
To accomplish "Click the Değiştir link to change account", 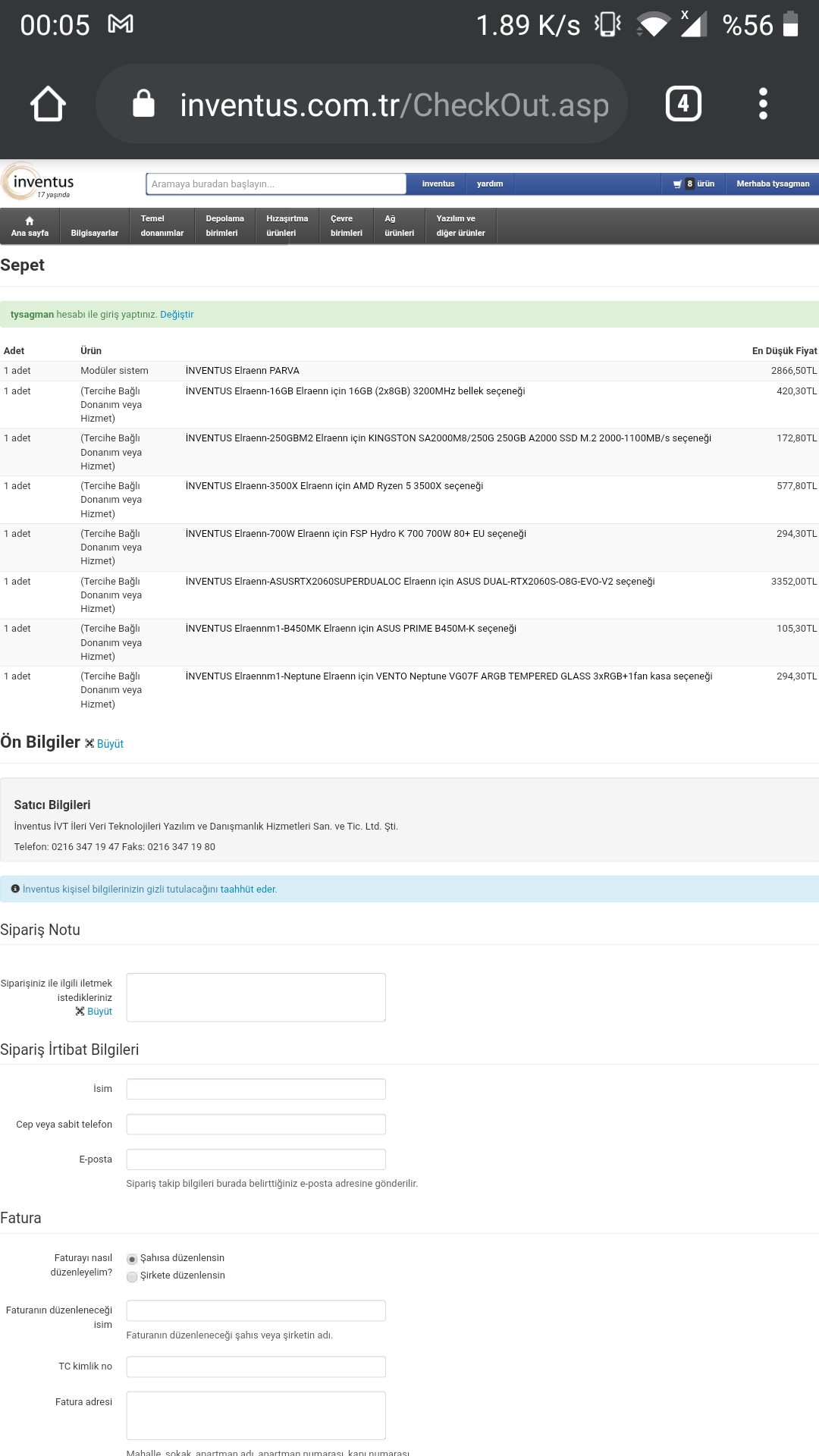I will tap(177, 315).
